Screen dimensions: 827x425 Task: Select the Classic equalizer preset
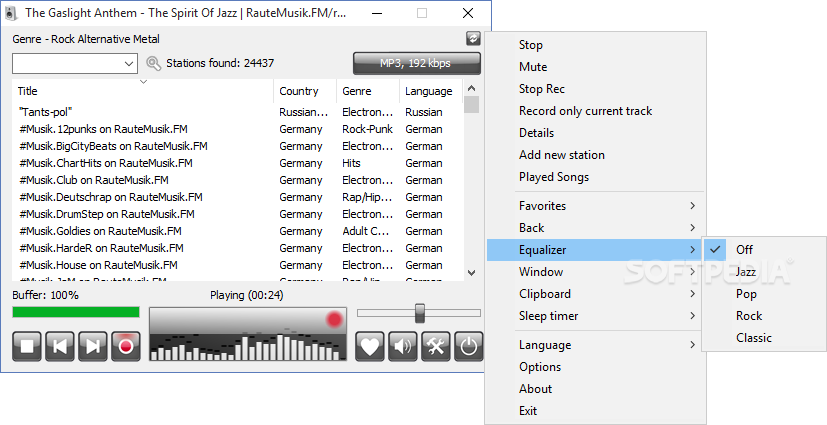pos(764,338)
